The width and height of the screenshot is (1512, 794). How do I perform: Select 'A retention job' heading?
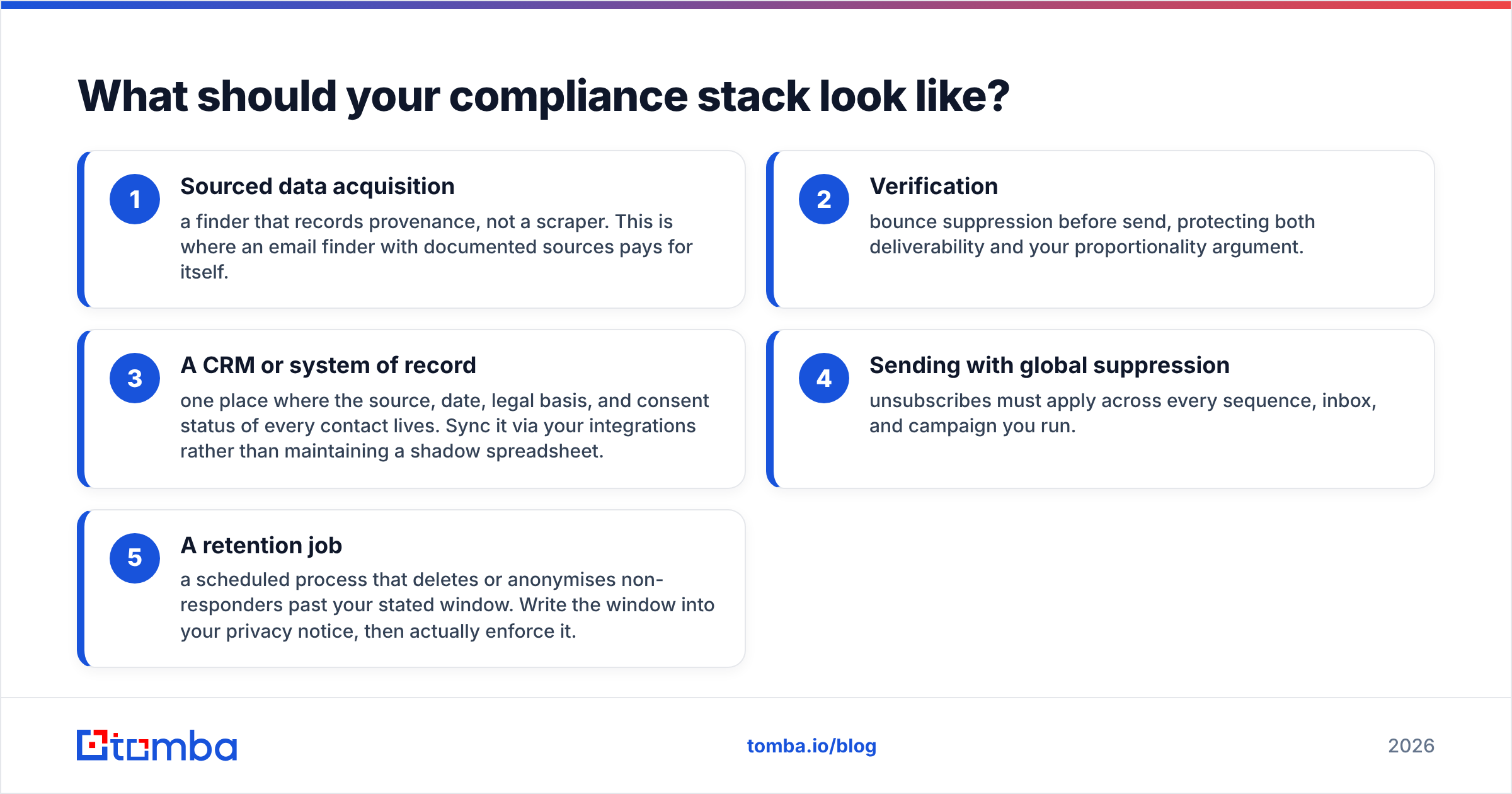click(x=261, y=545)
